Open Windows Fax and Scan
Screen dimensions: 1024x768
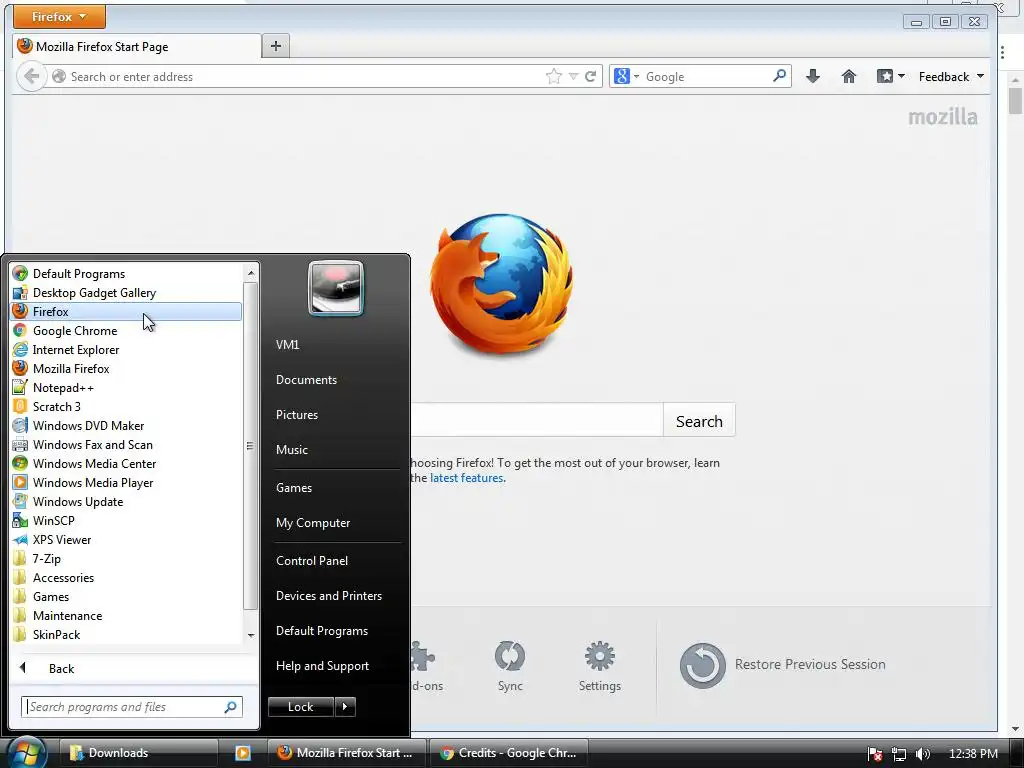click(127, 444)
